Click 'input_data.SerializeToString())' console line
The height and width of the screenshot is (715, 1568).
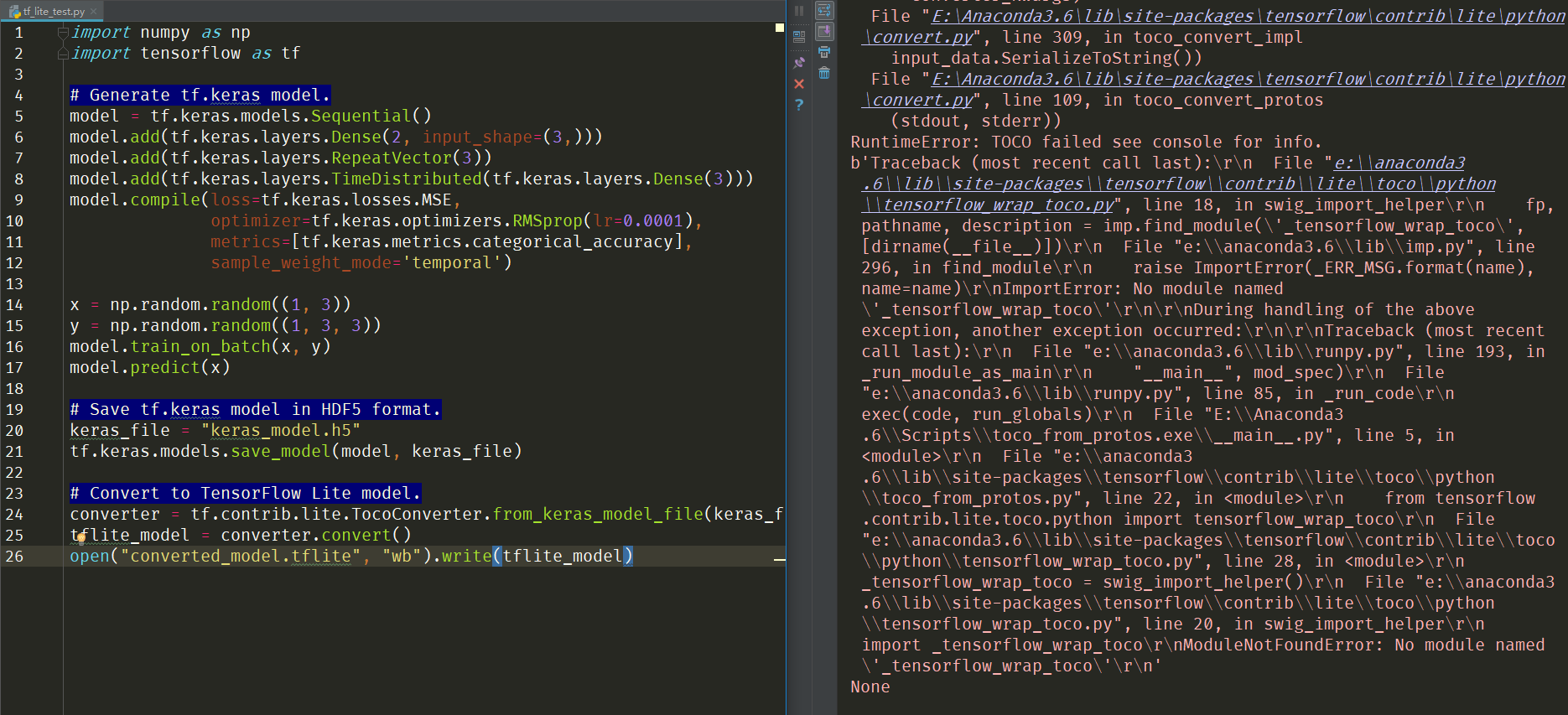tap(1046, 58)
